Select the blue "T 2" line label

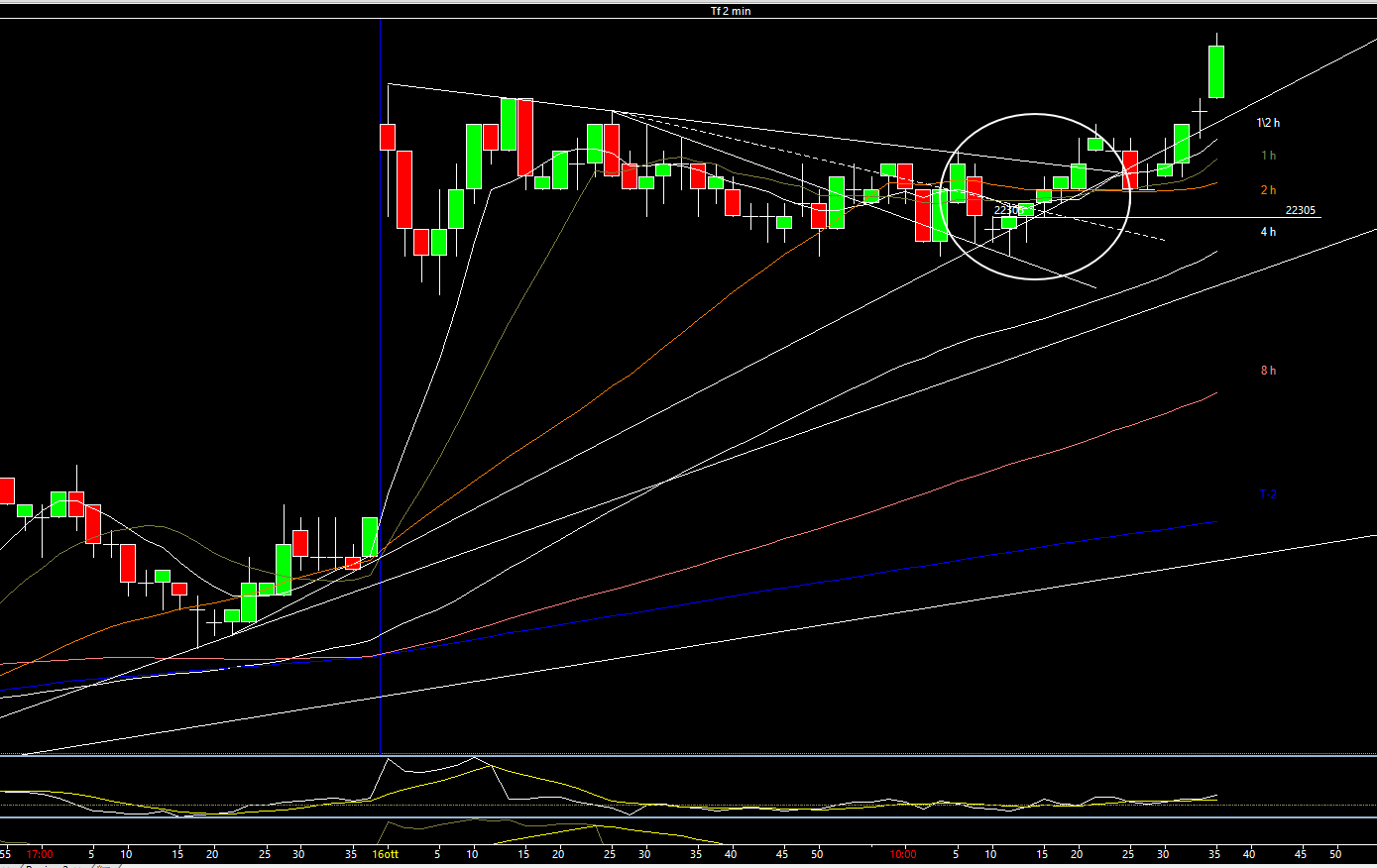1268,494
